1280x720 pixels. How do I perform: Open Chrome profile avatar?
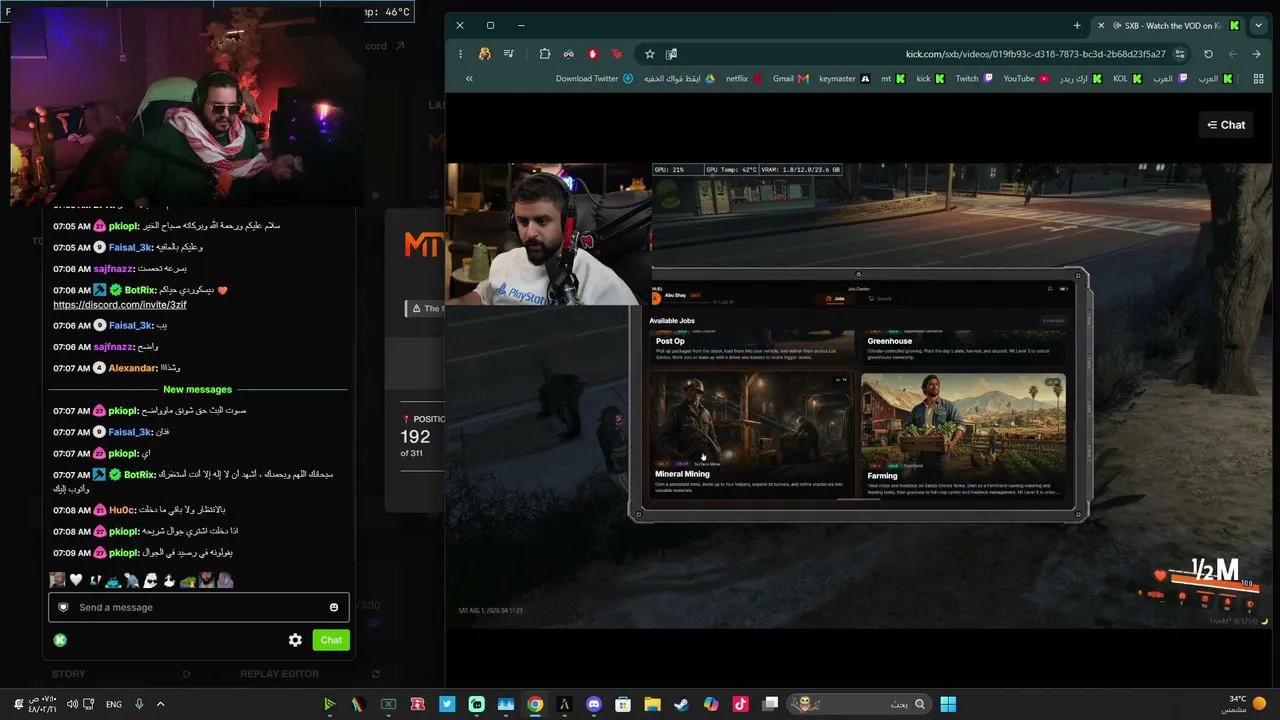485,54
